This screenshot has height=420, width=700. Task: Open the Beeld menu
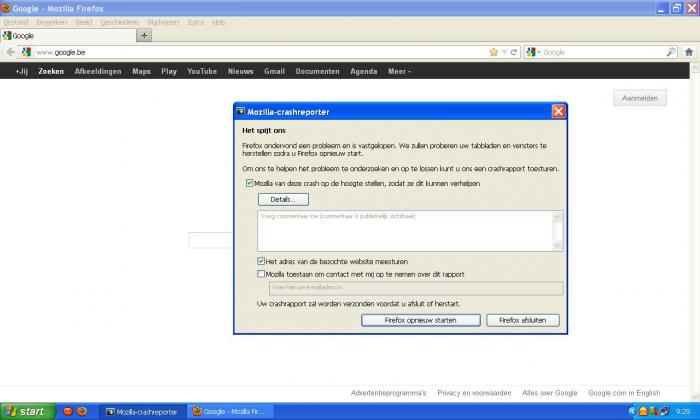click(x=83, y=22)
